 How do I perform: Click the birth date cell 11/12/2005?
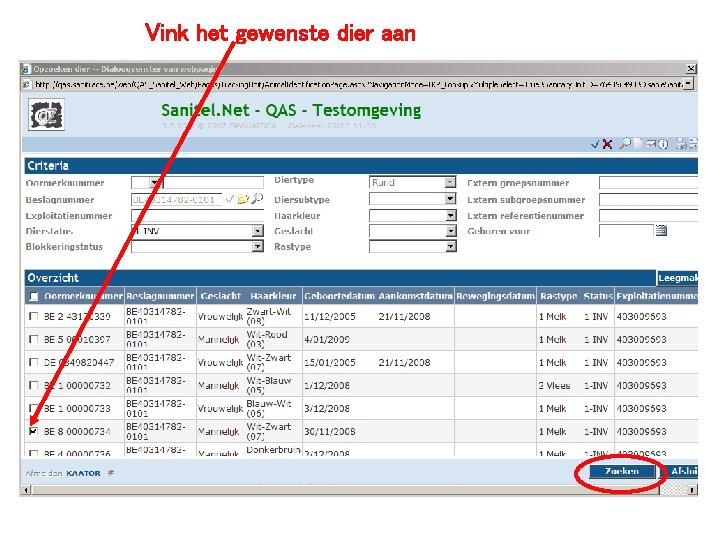coord(330,316)
